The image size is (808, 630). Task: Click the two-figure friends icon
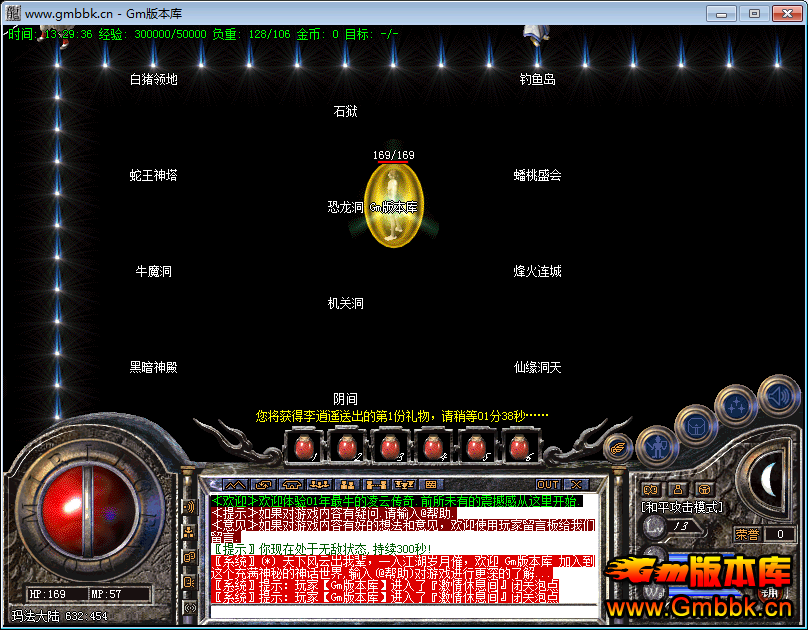[x=347, y=485]
